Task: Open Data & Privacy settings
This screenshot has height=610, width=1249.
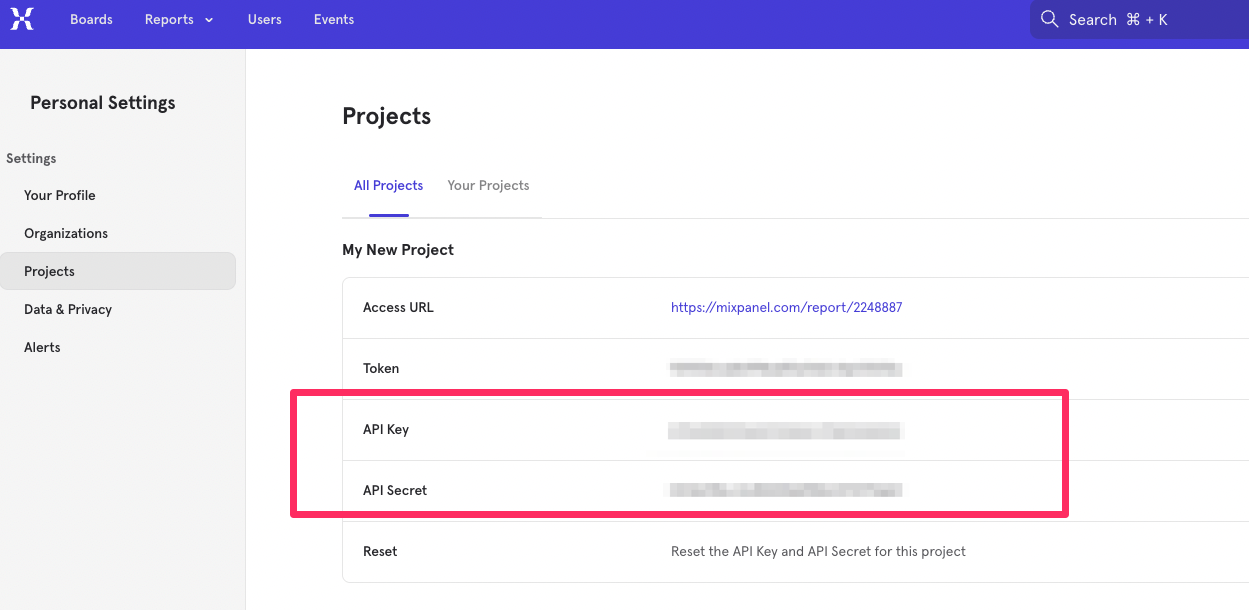Action: click(x=68, y=309)
